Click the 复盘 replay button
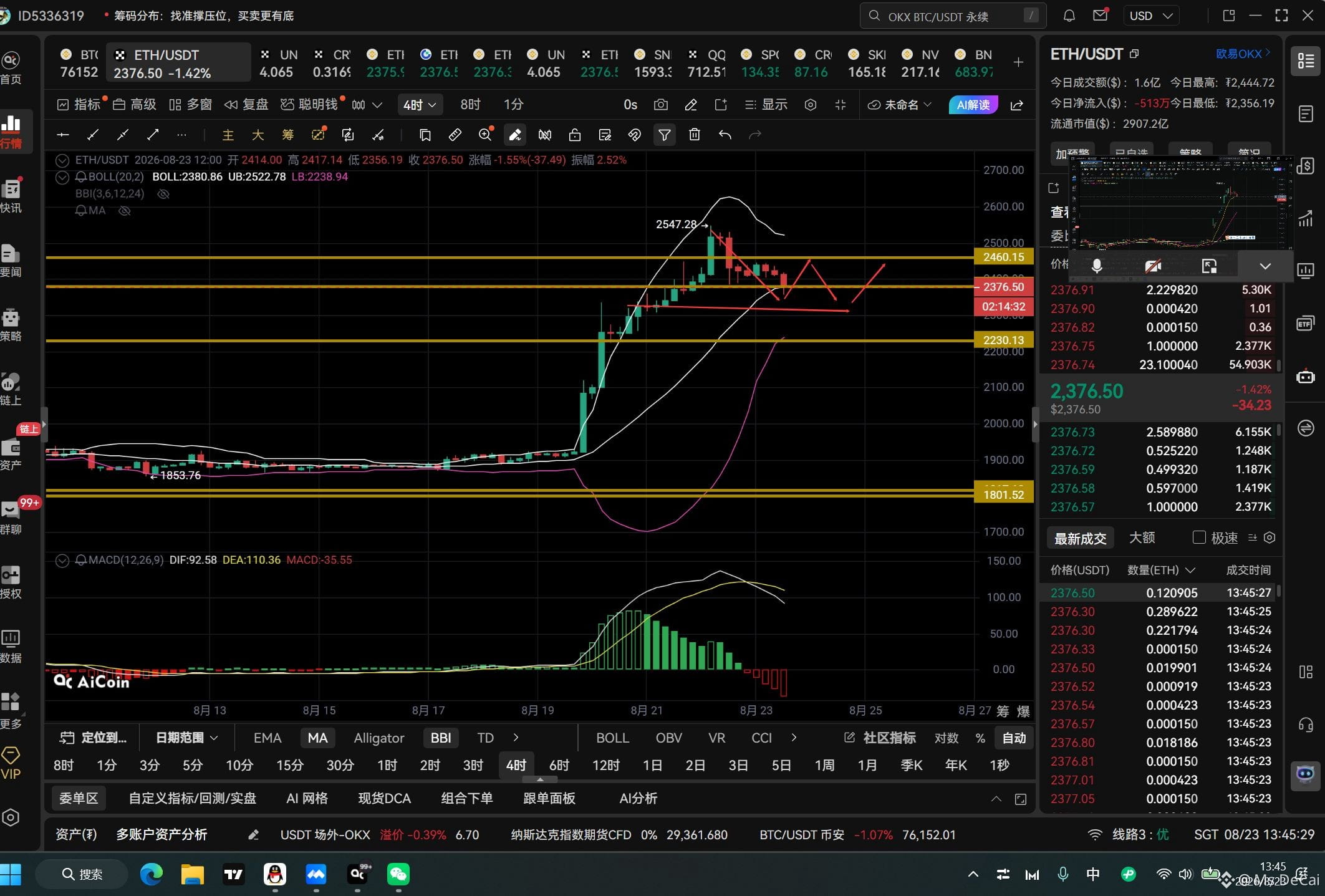This screenshot has height=896, width=1325. click(246, 105)
